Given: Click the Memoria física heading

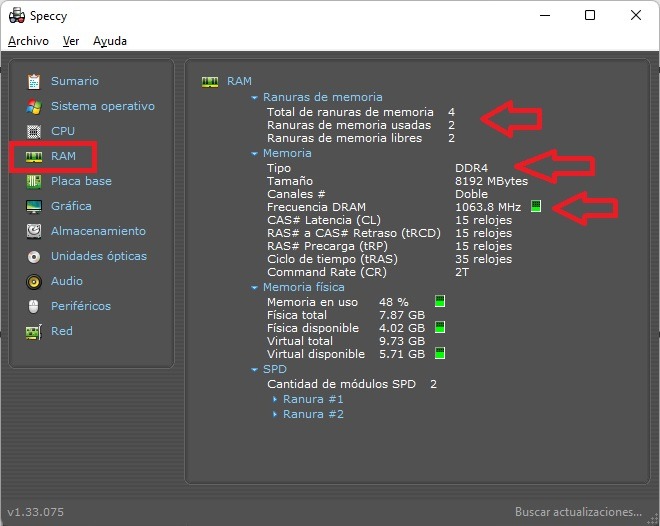Looking at the screenshot, I should click(x=304, y=287).
